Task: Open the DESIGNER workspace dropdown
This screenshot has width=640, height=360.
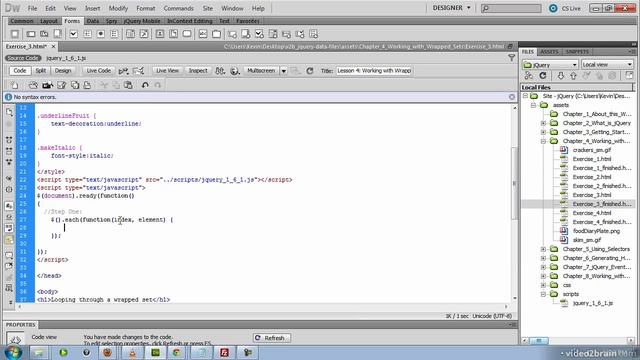Action: coord(451,8)
